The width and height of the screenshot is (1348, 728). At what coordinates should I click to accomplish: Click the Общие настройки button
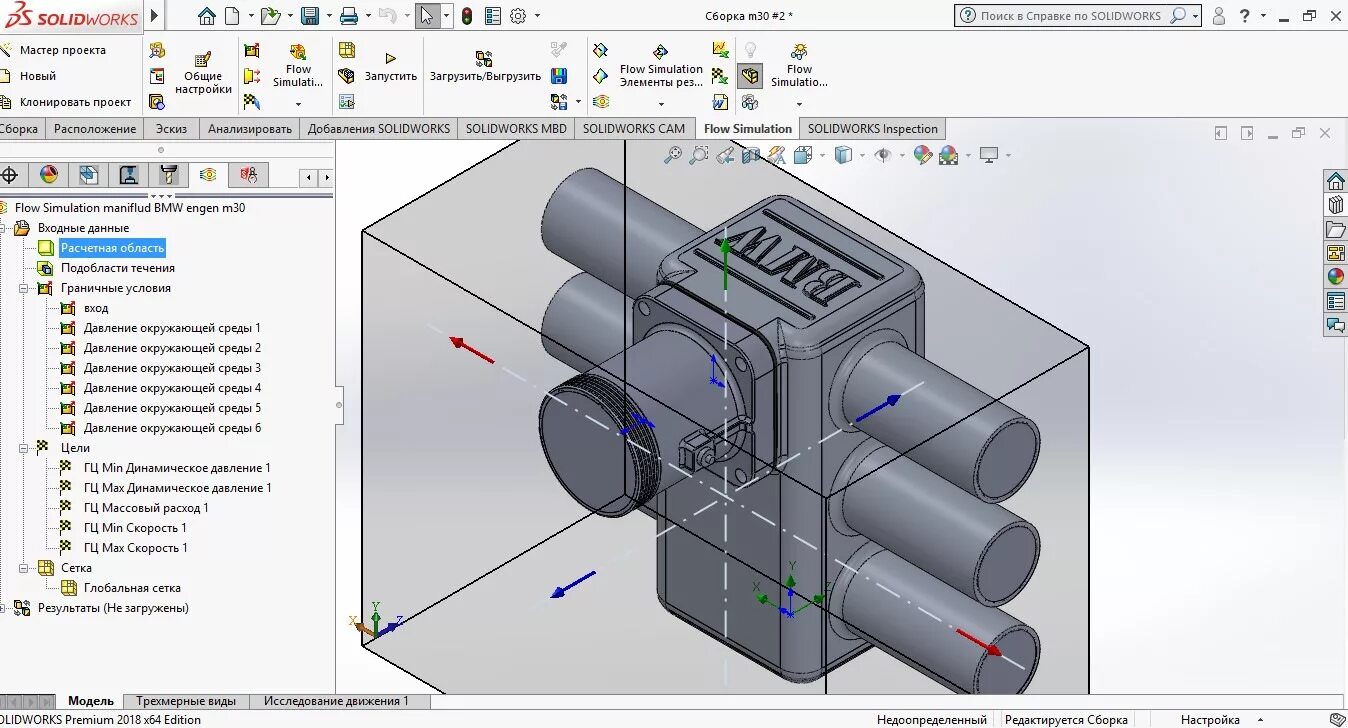(203, 75)
